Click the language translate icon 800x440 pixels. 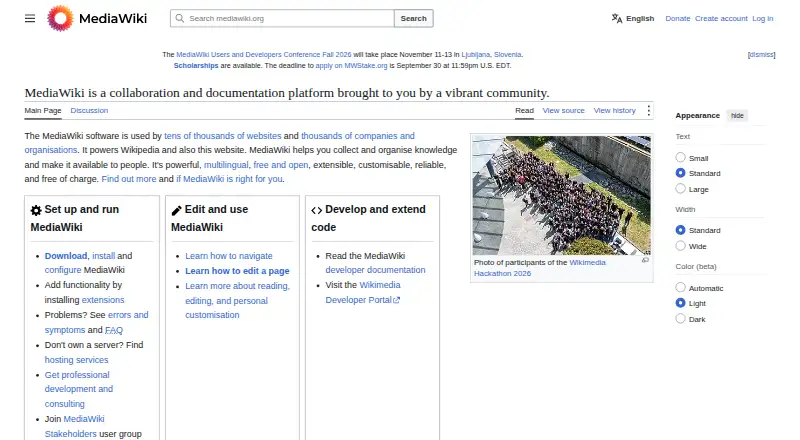click(617, 18)
